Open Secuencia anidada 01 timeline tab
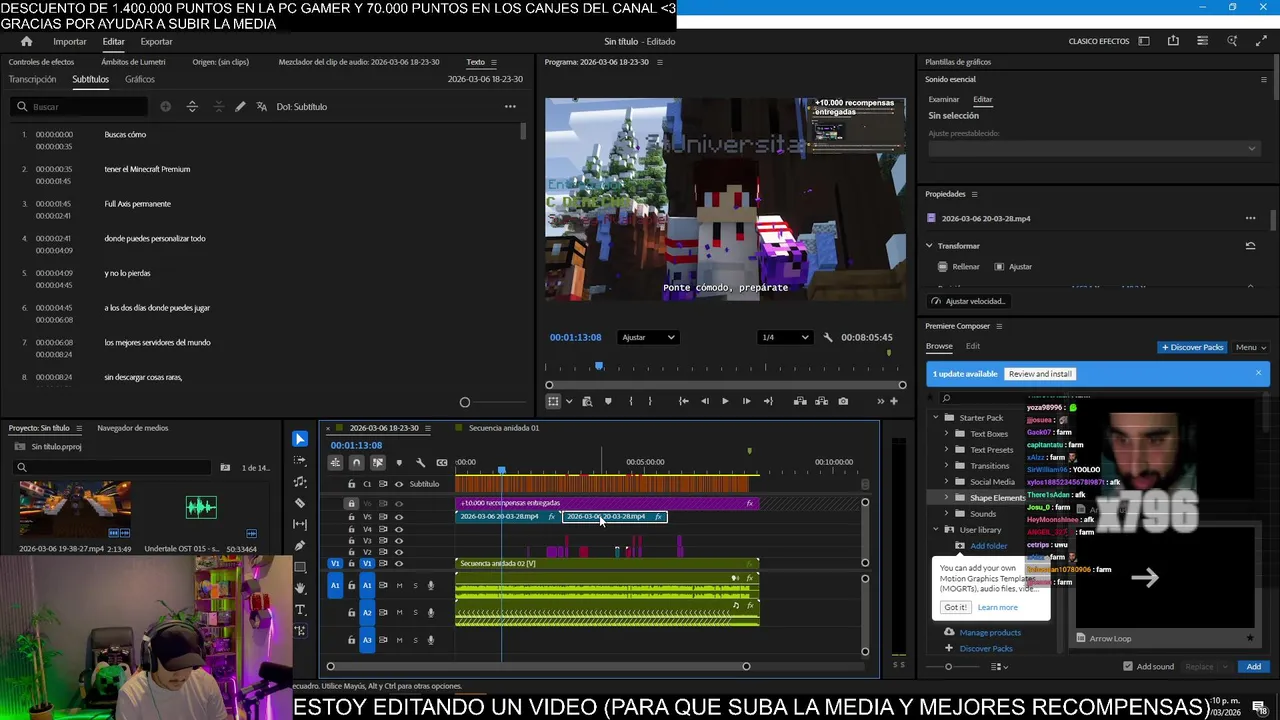Viewport: 1280px width, 720px height. 504,428
